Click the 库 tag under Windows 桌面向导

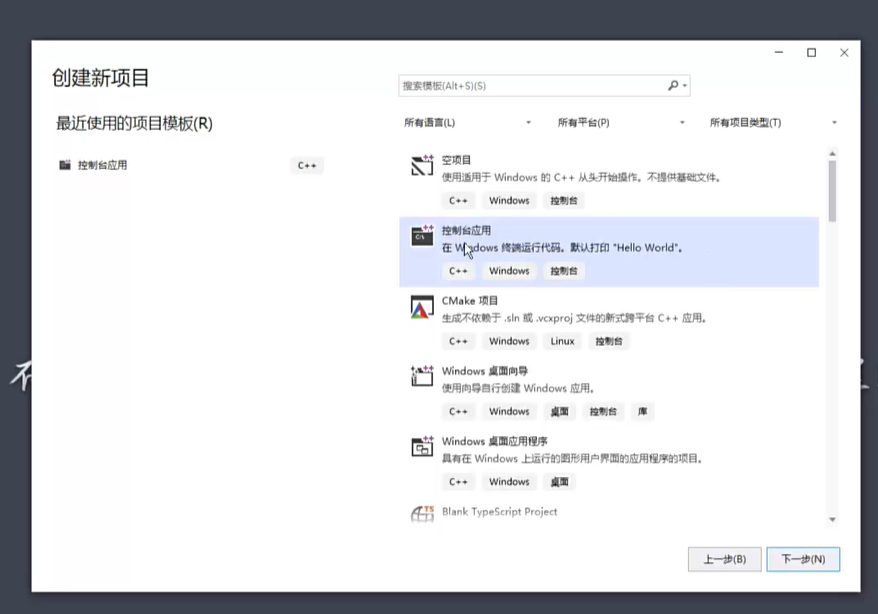pos(642,411)
